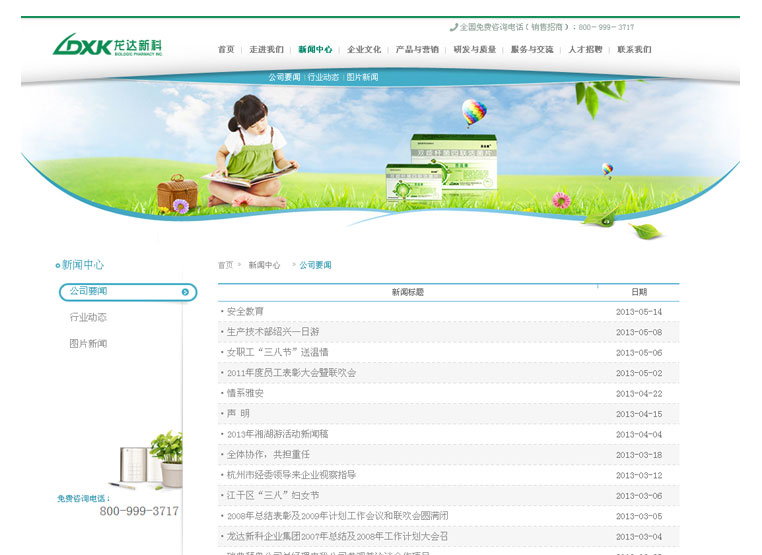Open the article 杭州市经委领导来企业视察指导
Screen dimensions: 762x555
pos(291,475)
